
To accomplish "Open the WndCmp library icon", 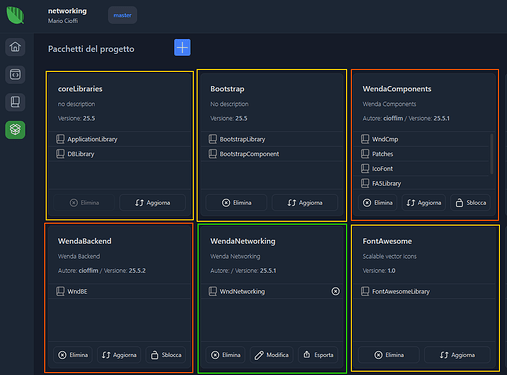I will click(x=365, y=139).
